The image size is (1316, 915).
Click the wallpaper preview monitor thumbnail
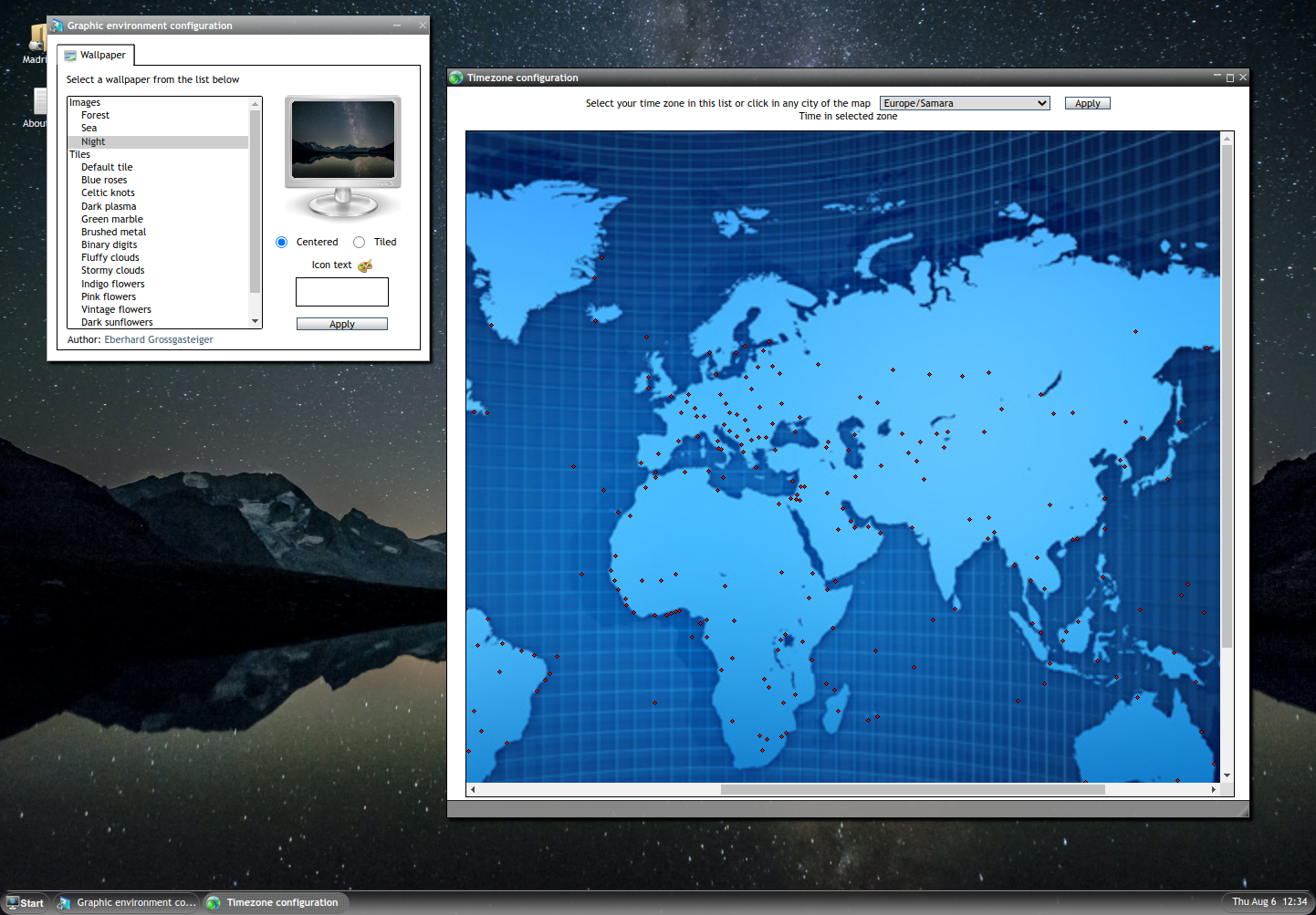pos(342,139)
